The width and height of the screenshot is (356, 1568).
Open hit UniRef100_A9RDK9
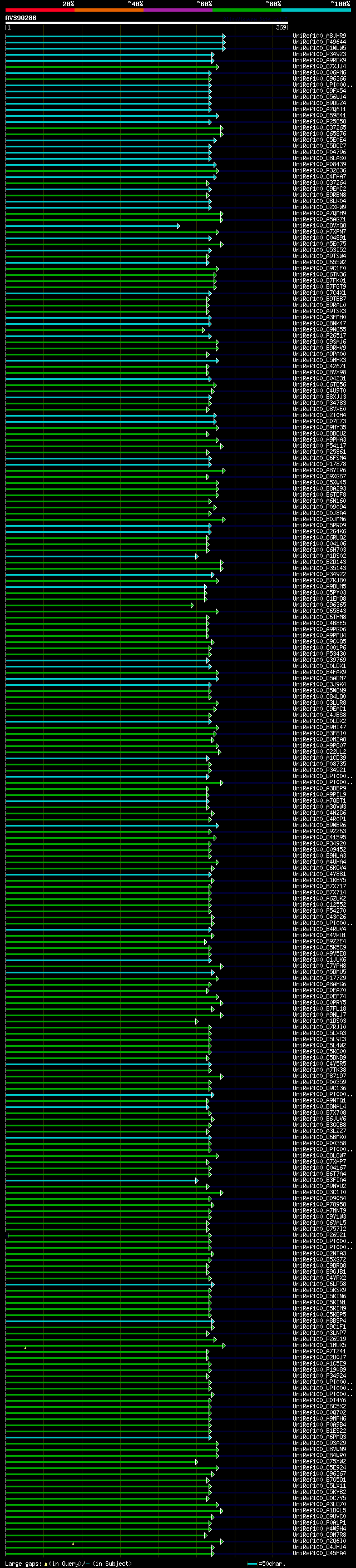319,60
